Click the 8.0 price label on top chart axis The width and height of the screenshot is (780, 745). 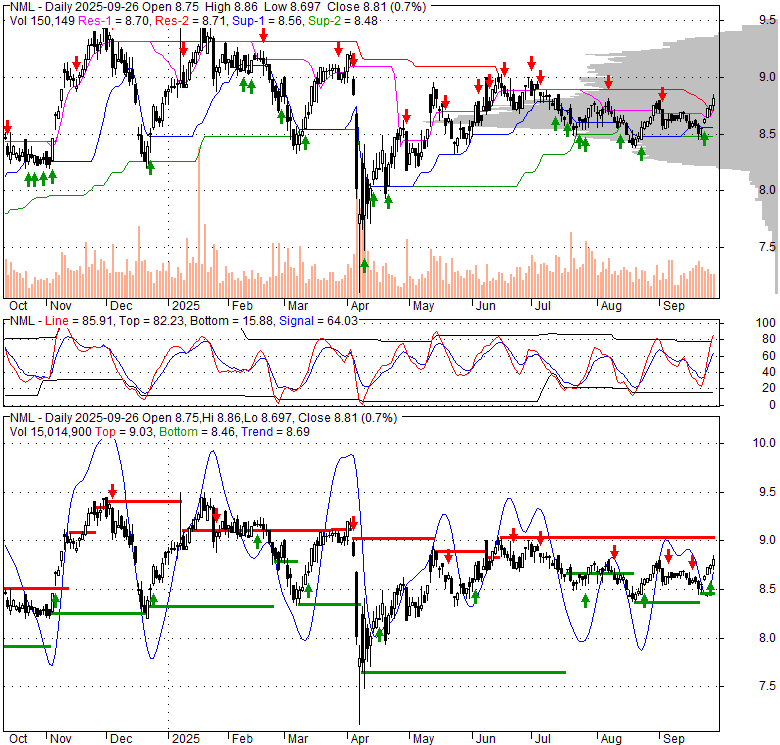[767, 190]
